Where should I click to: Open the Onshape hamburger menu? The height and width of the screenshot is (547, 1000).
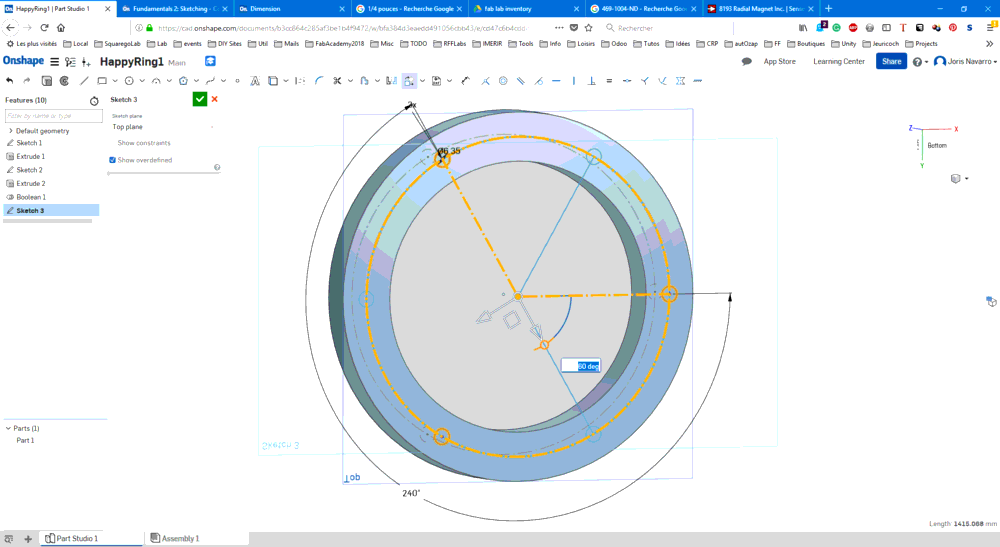pos(55,62)
